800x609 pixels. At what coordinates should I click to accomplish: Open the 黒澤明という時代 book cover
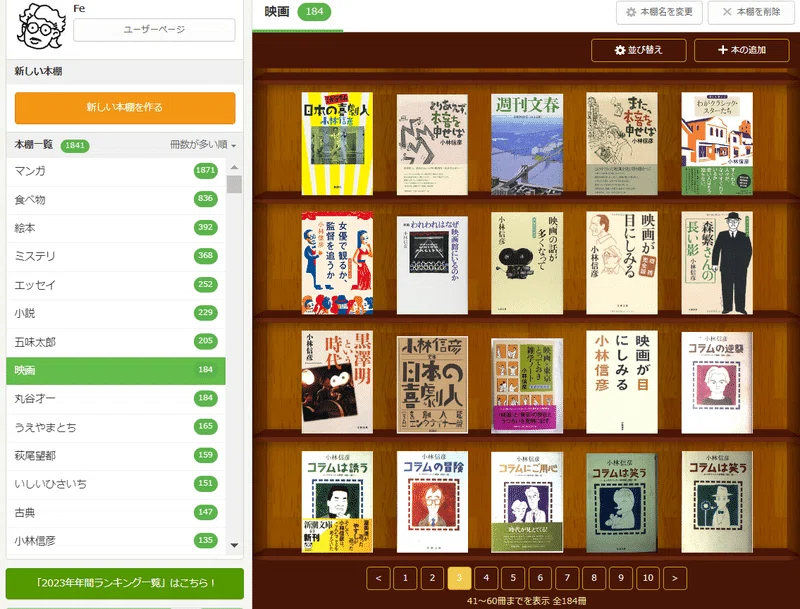pyautogui.click(x=337, y=382)
